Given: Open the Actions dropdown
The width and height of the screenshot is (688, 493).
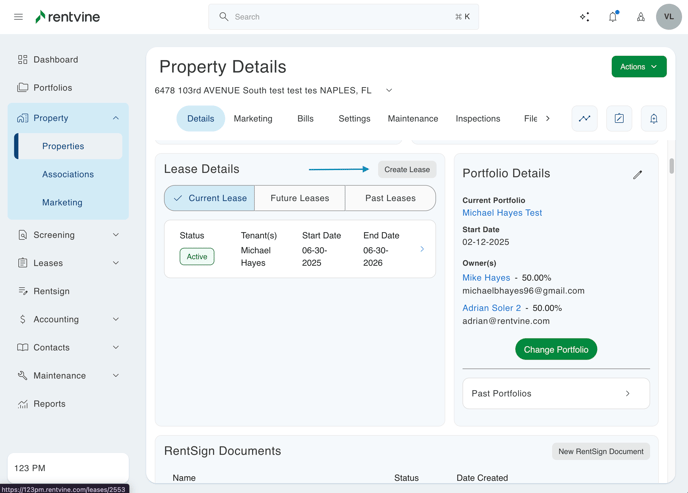Looking at the screenshot, I should pos(639,67).
